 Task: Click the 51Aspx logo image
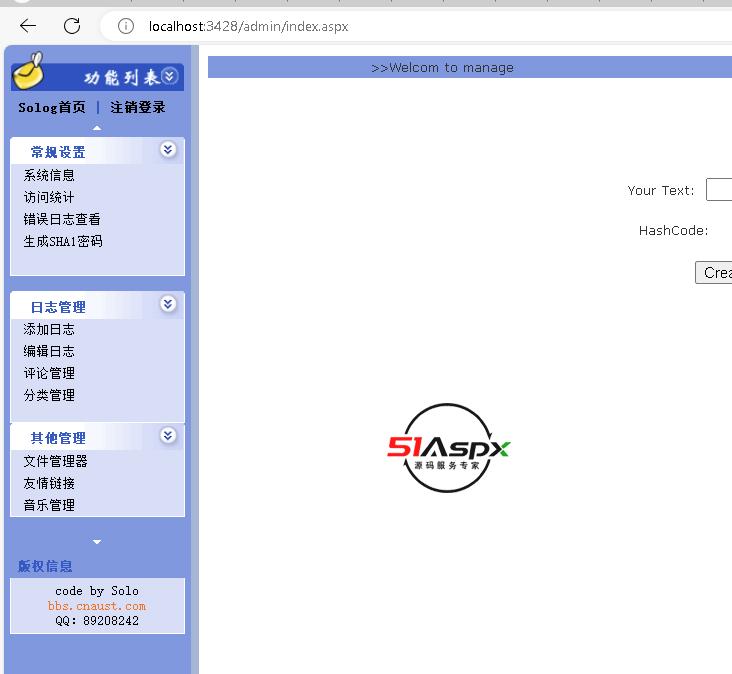click(x=449, y=448)
